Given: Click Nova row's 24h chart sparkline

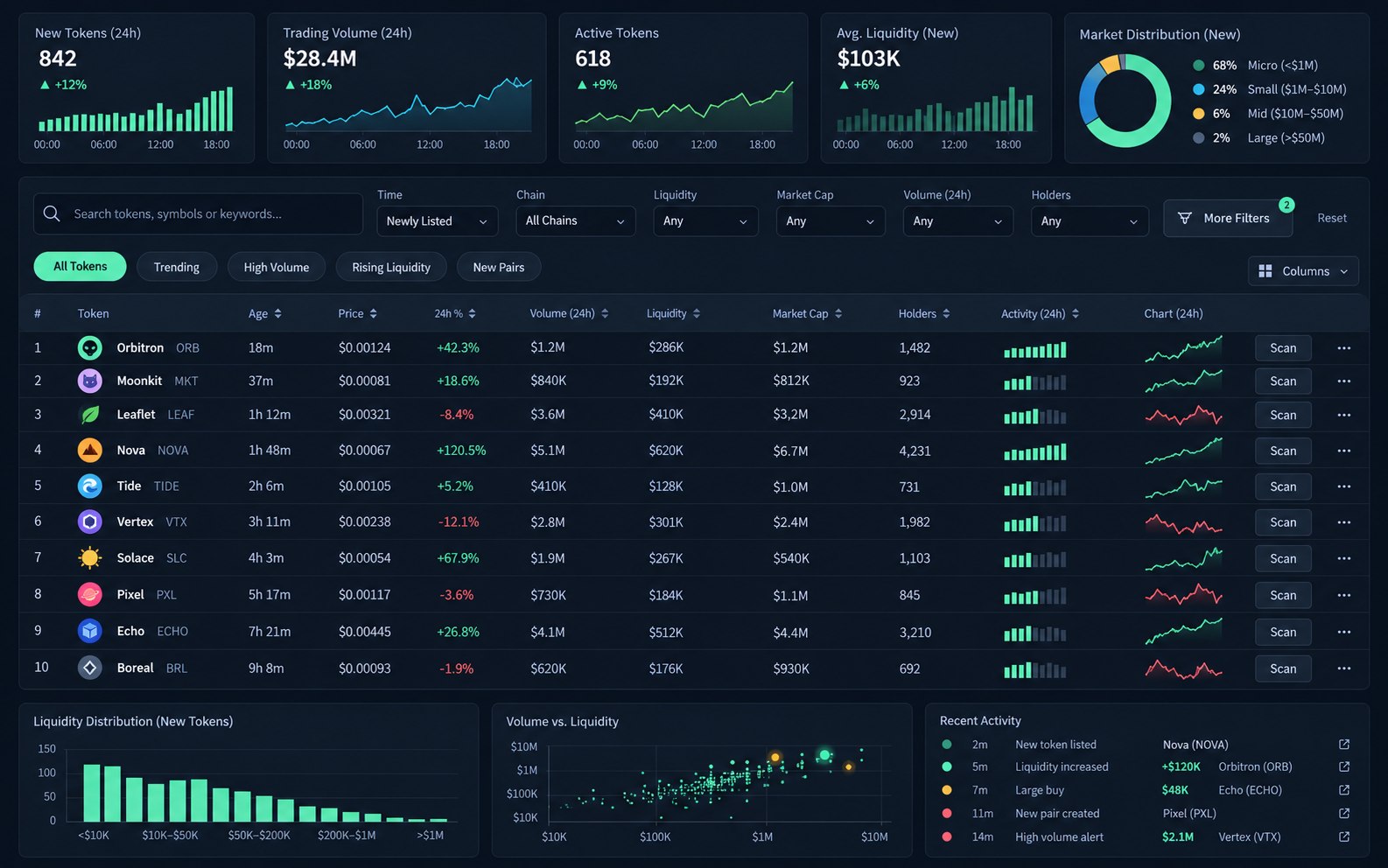Looking at the screenshot, I should tap(1183, 451).
